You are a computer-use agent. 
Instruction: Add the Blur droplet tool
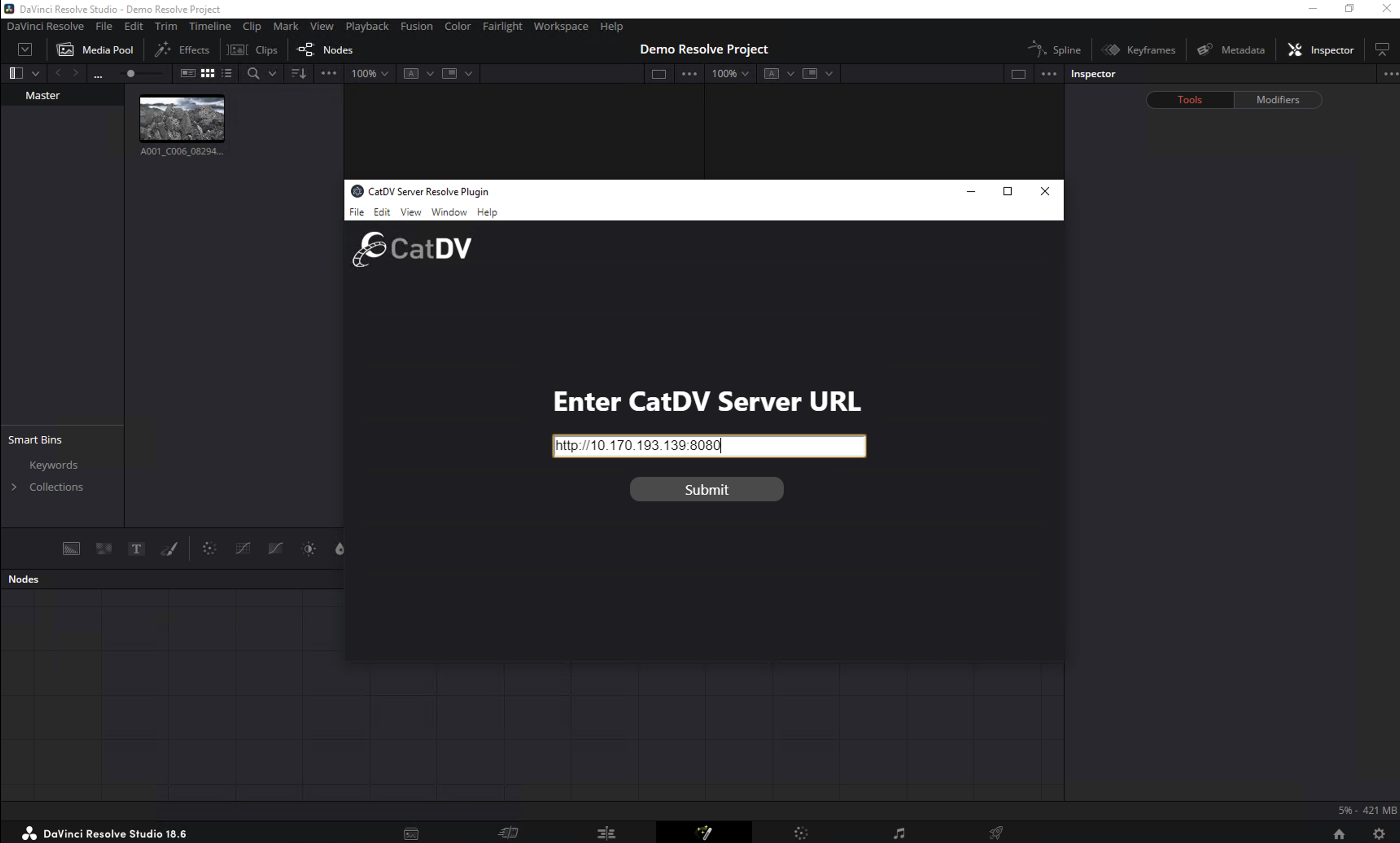coord(339,549)
